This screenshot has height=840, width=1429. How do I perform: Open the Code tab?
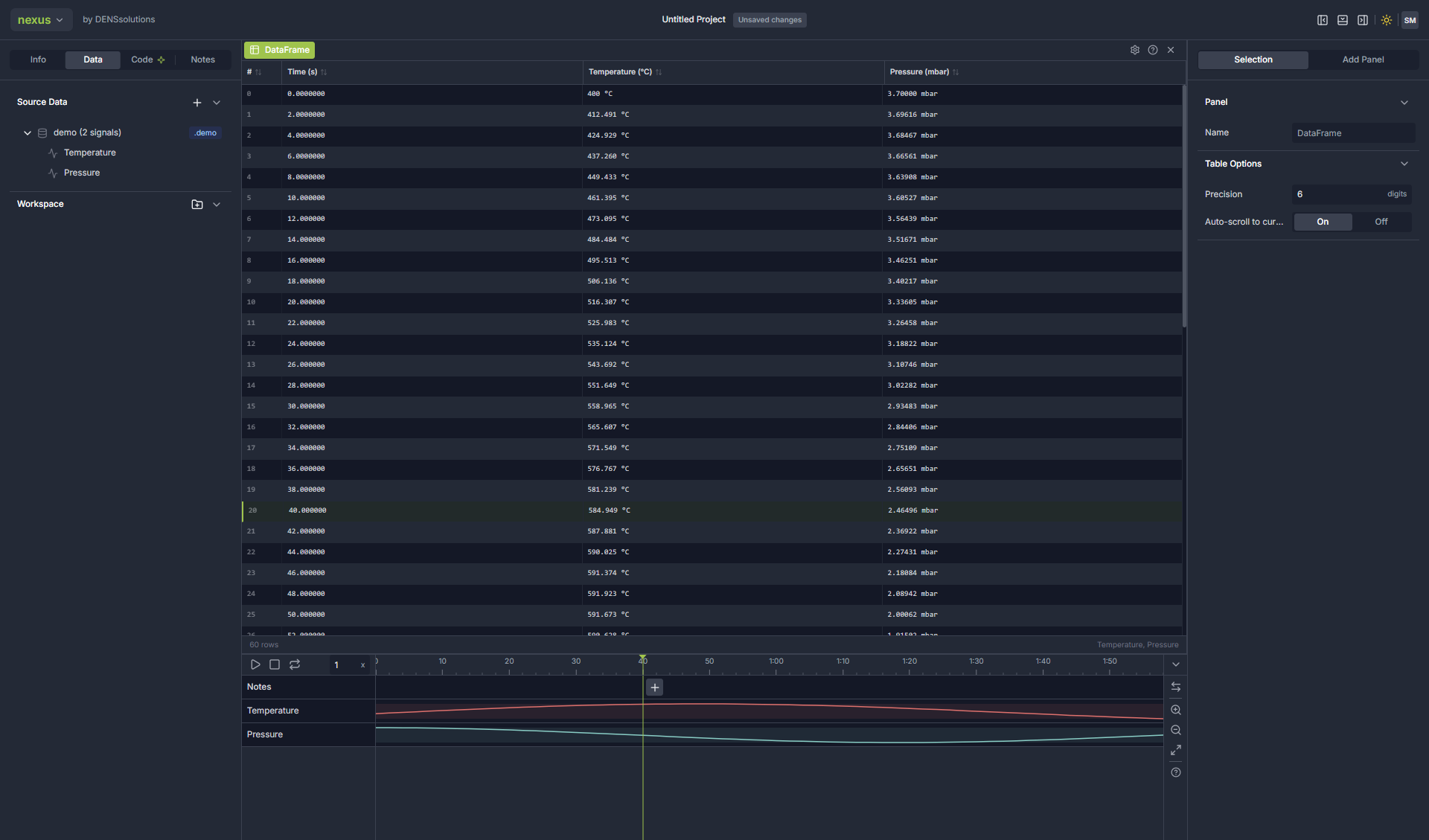147,60
